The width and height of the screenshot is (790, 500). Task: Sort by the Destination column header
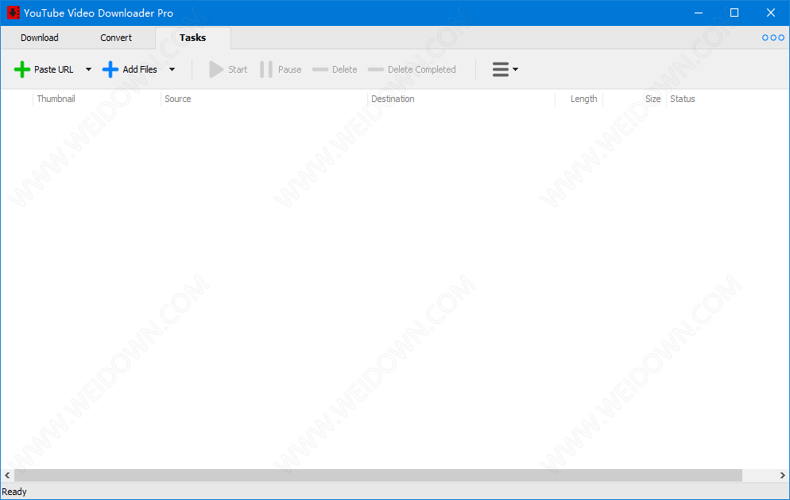(393, 99)
